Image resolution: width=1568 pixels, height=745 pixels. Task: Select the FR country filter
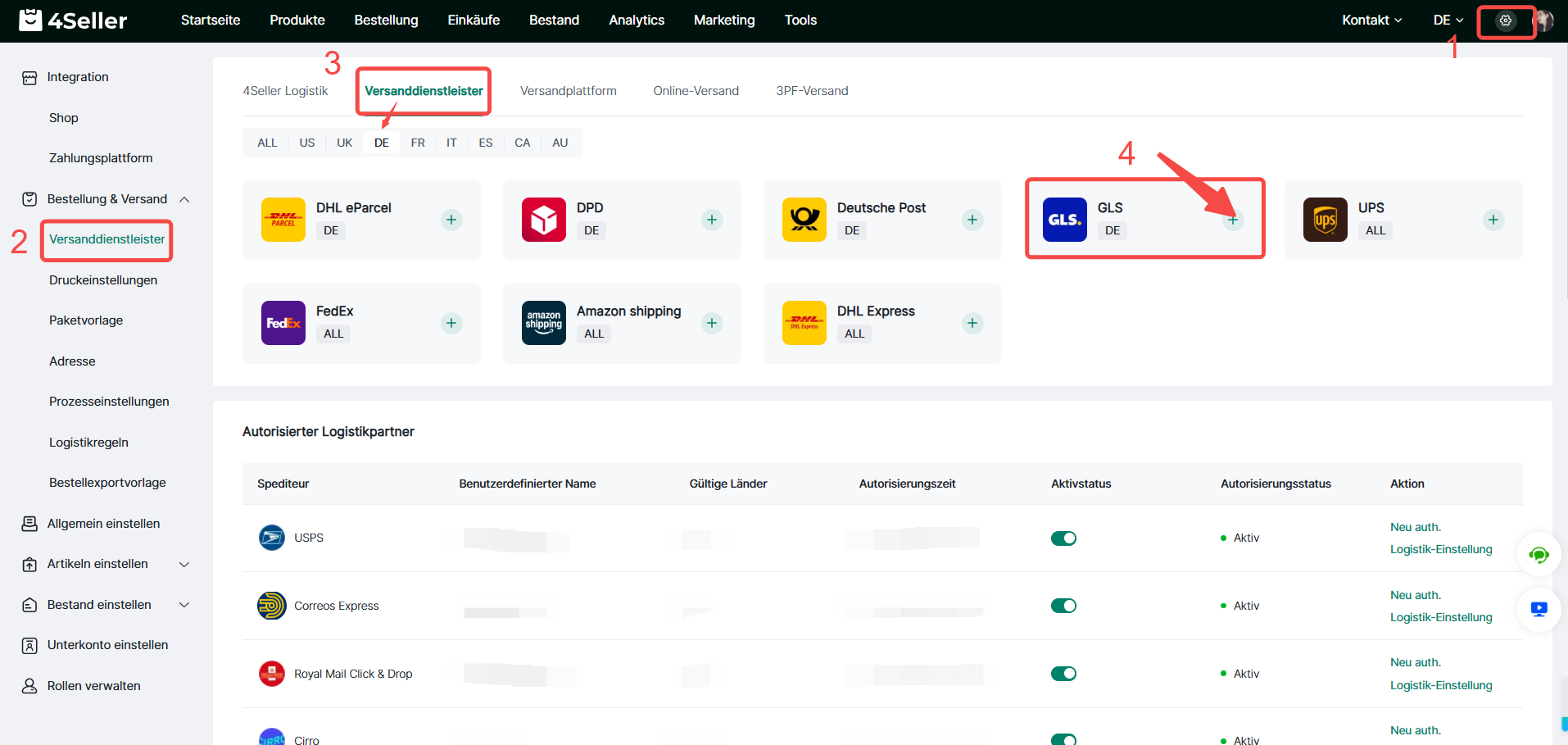(418, 143)
